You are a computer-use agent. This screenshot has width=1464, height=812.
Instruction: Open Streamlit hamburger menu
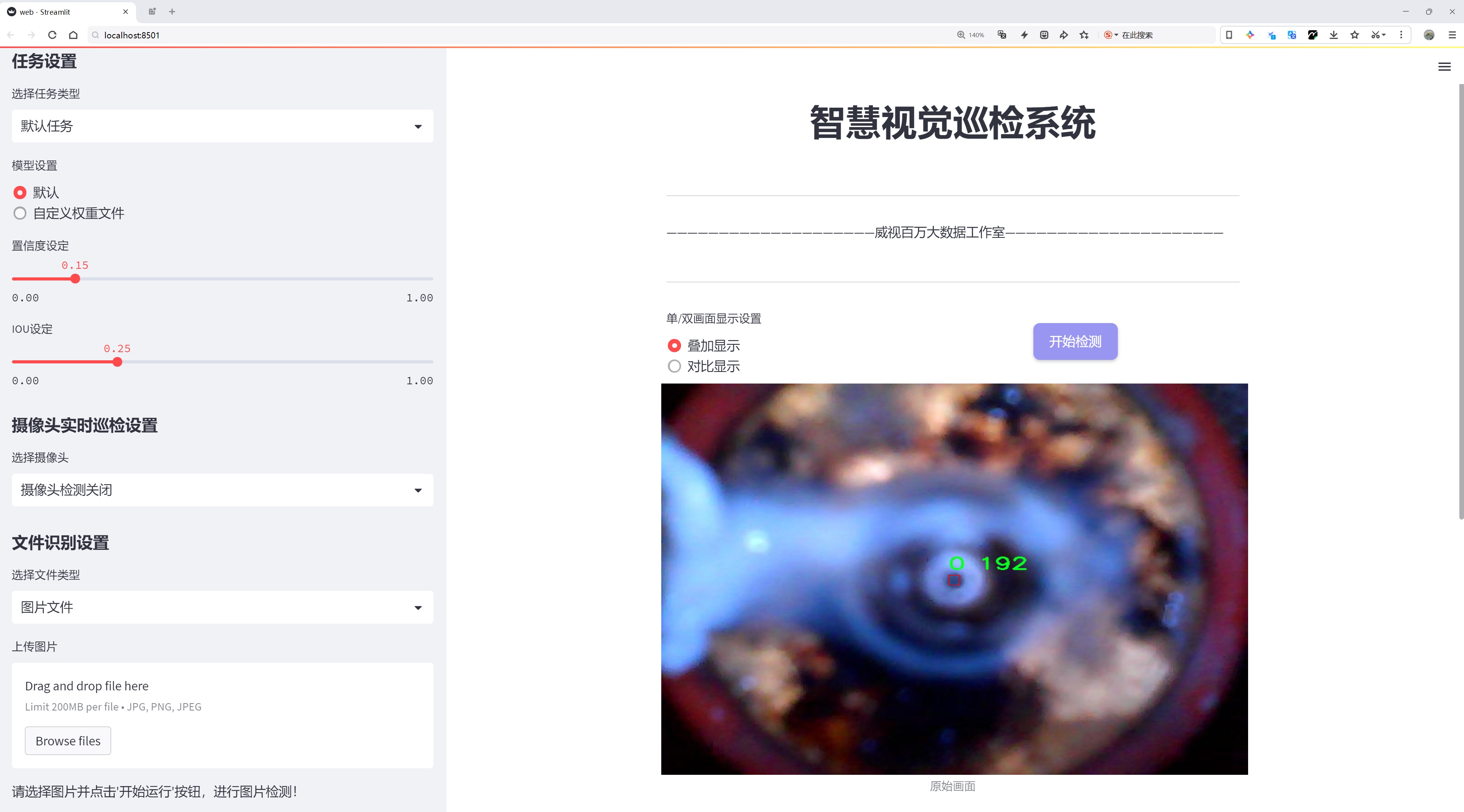coord(1444,66)
